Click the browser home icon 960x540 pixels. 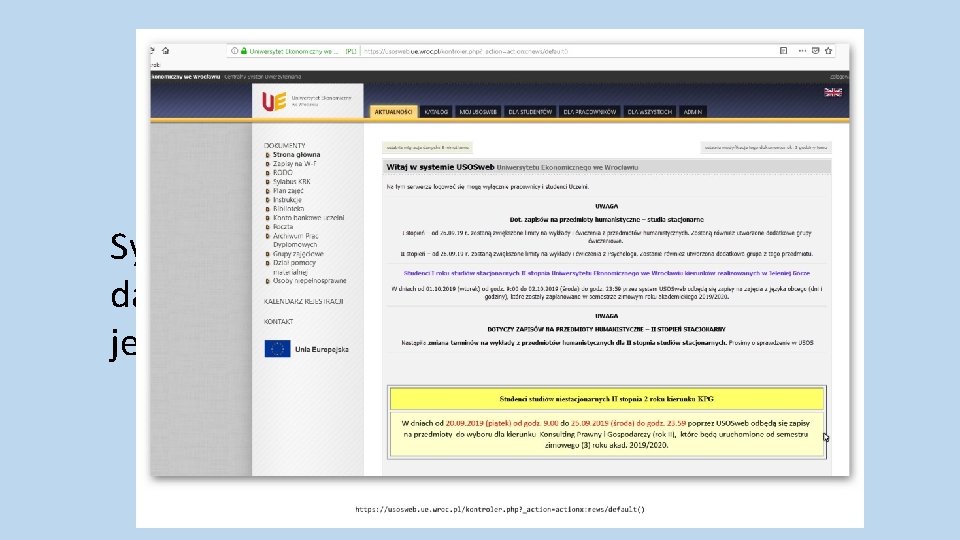click(165, 51)
